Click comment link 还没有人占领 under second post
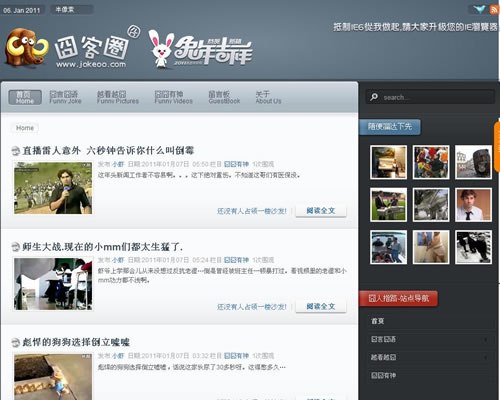 pos(252,307)
